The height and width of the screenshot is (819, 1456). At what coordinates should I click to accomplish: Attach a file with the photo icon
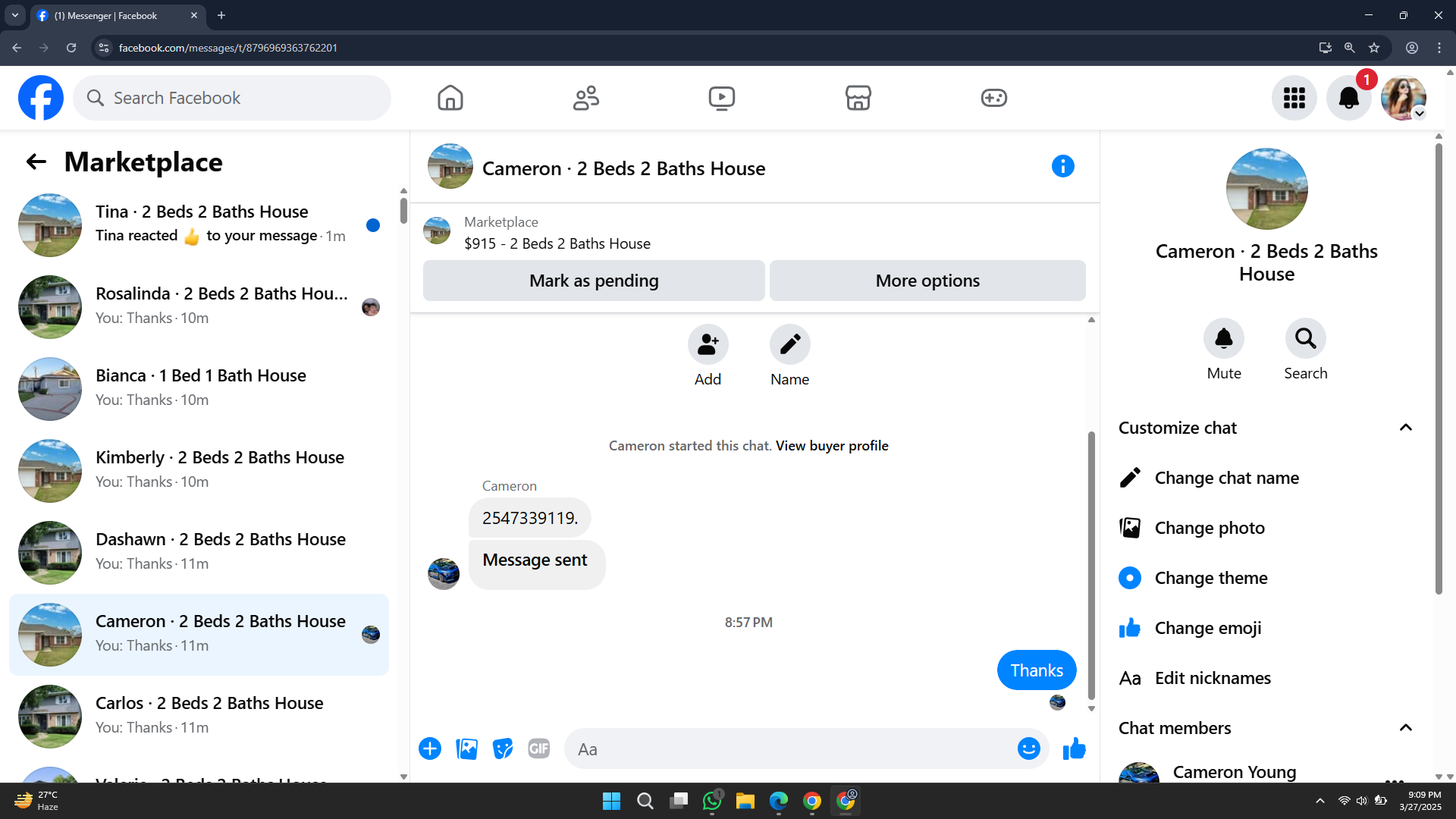coord(467,749)
